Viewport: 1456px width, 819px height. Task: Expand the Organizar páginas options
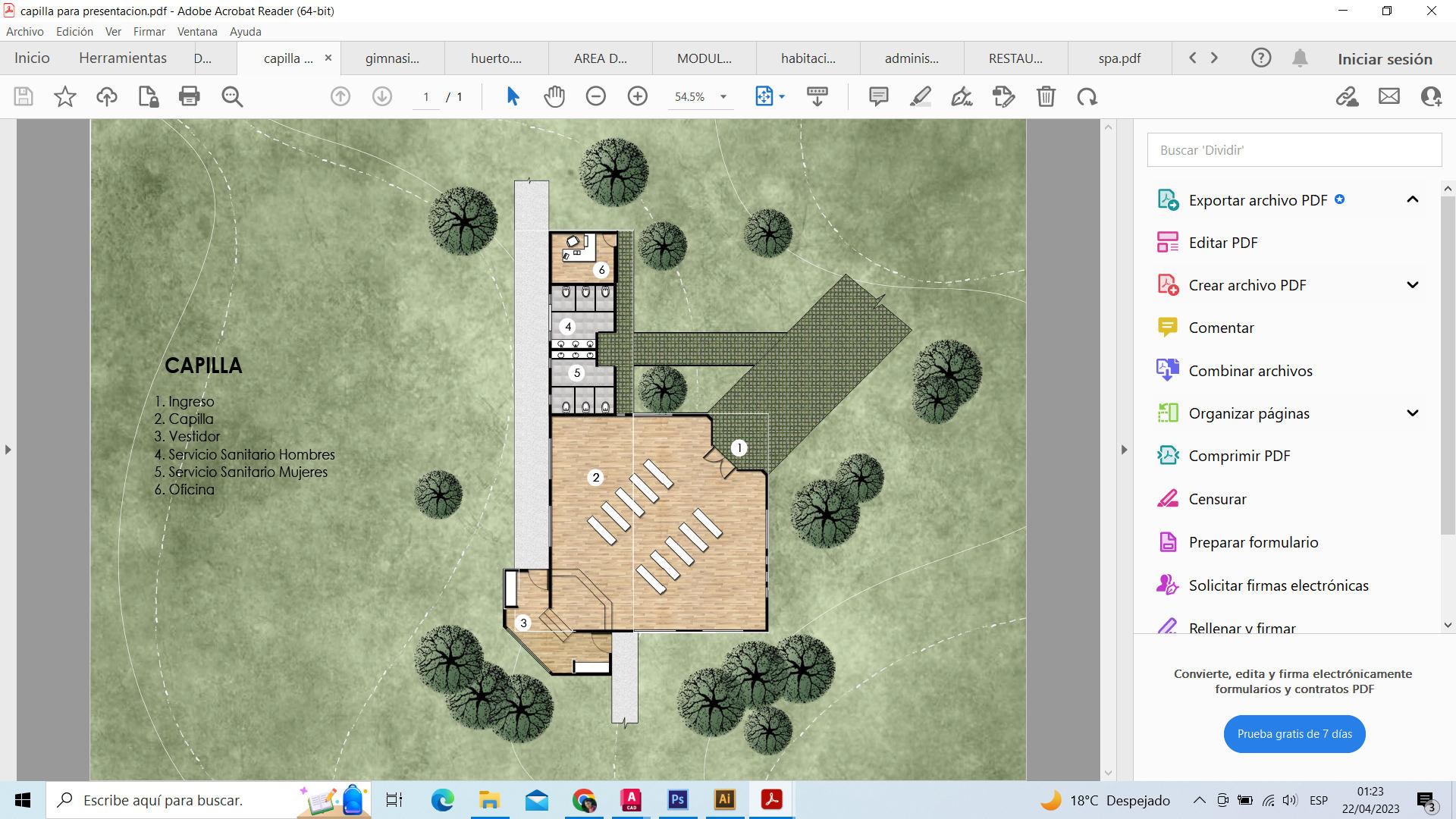point(1412,413)
